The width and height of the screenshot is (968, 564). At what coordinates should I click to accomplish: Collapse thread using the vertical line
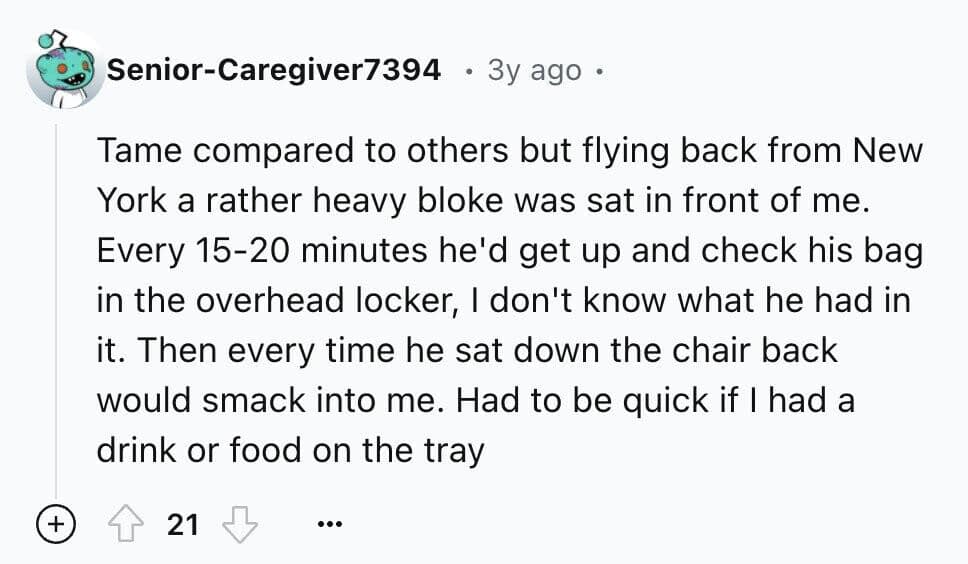56,300
